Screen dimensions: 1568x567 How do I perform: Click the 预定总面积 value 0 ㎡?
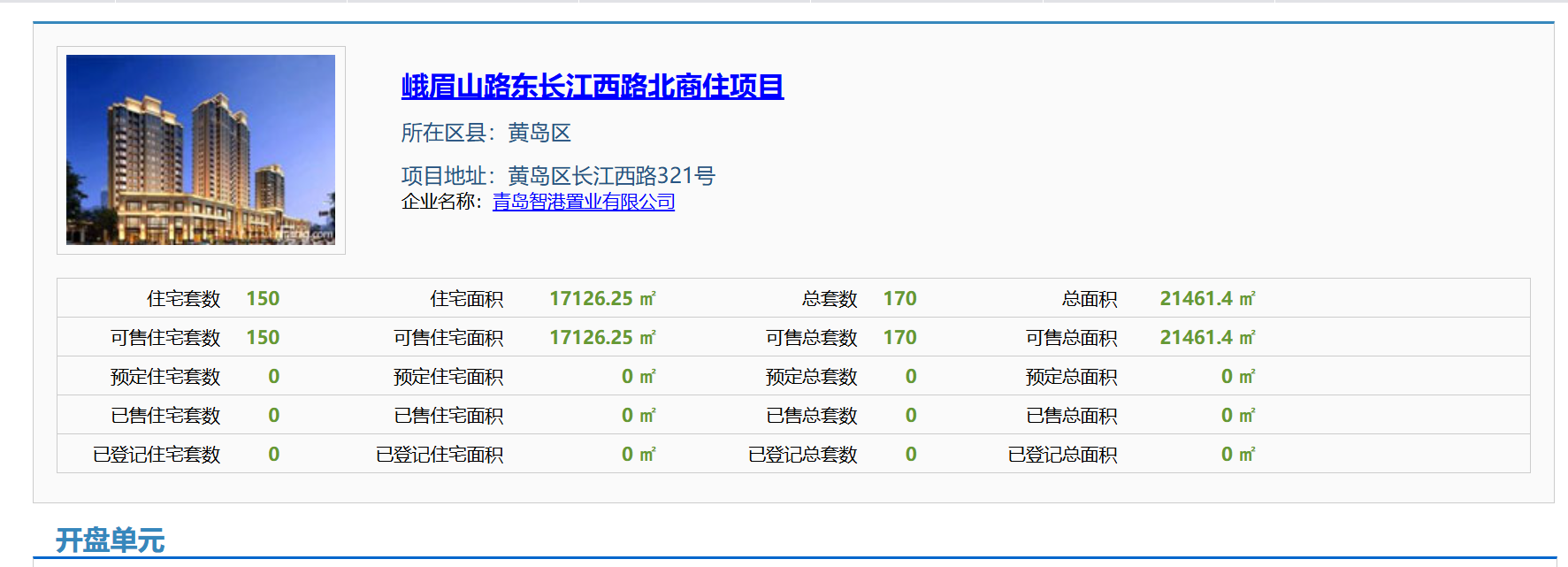click(x=1238, y=377)
